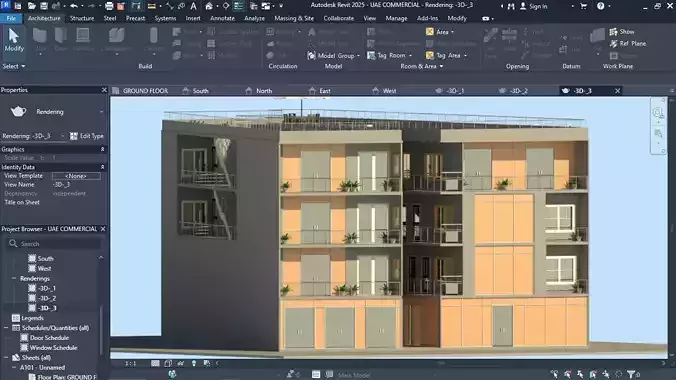Click the Edit Type icon button
Viewport: 676px width, 380px height.
pos(74,136)
